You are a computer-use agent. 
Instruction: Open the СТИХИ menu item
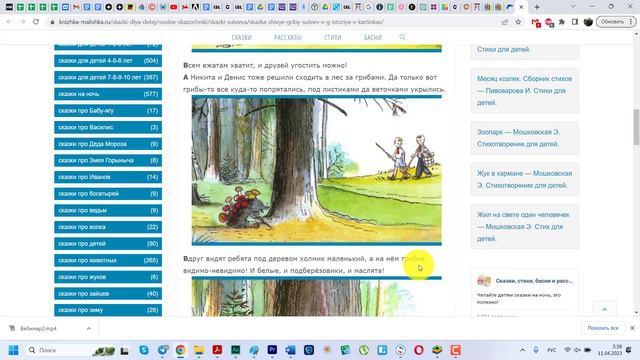333,38
